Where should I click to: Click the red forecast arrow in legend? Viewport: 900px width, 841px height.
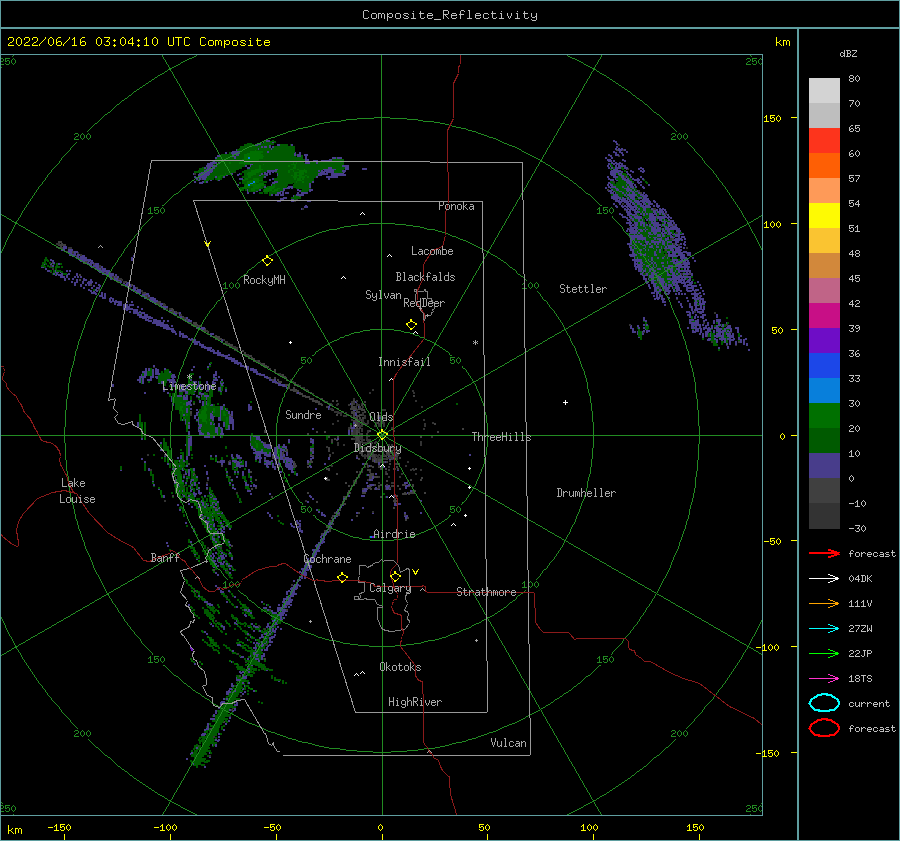click(x=824, y=553)
